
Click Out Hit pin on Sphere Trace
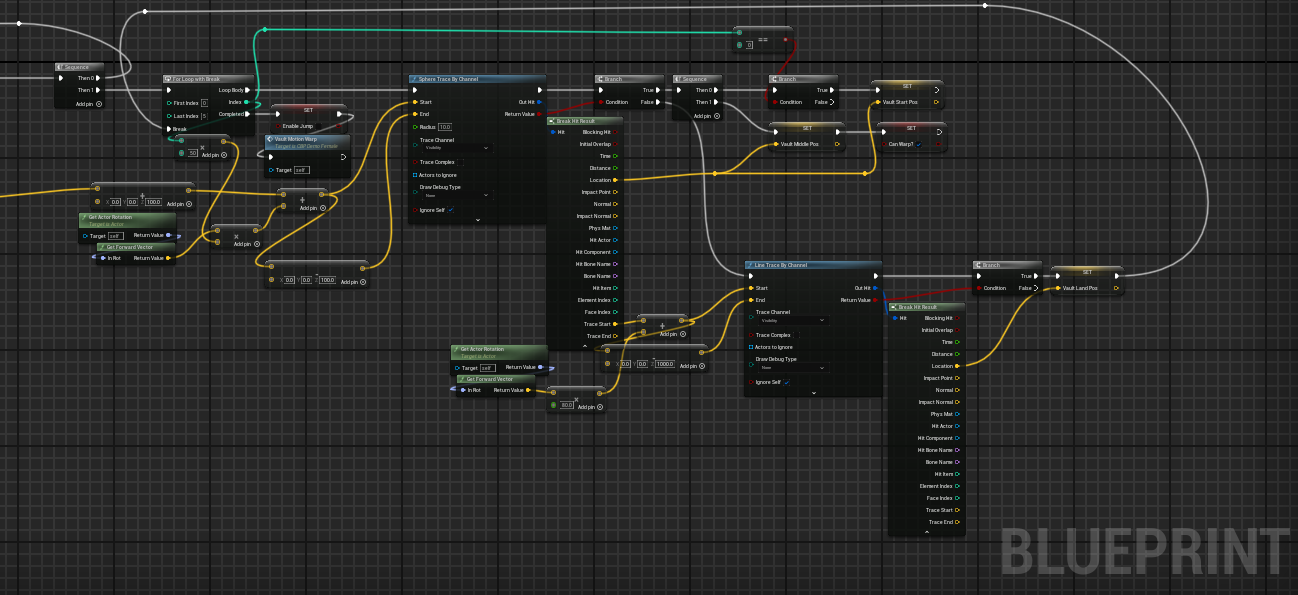(539, 102)
